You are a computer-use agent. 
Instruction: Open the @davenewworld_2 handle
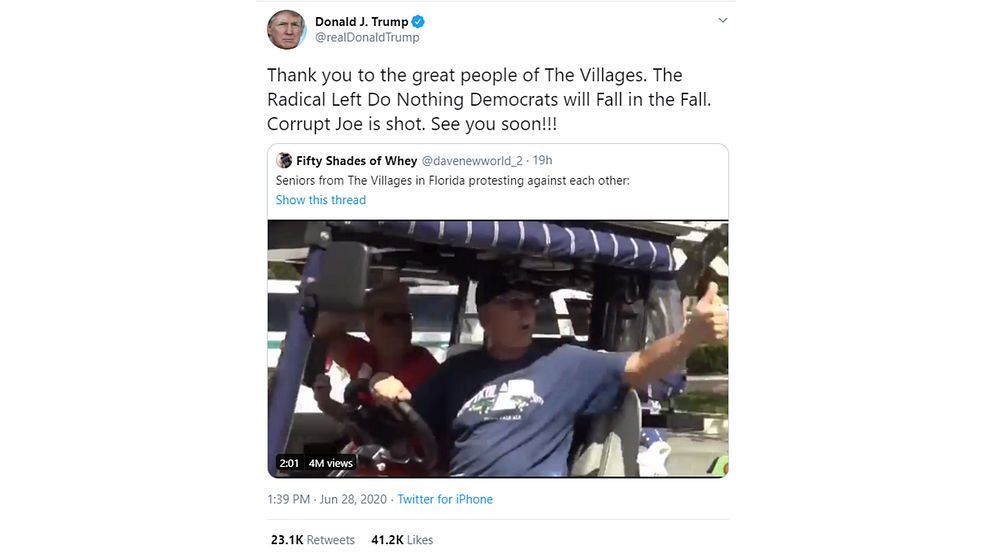pos(472,161)
